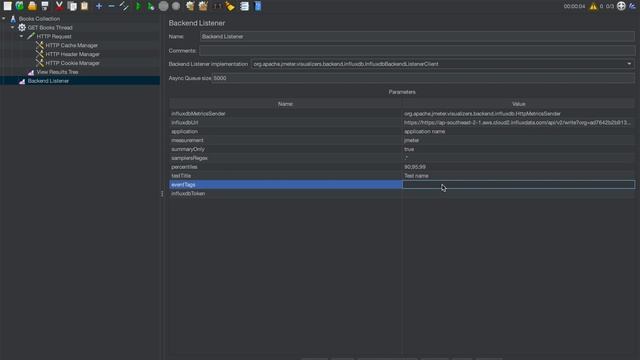The height and width of the screenshot is (360, 640).
Task: Click the percentiles '90;95;99' value cell
Action: (x=519, y=167)
